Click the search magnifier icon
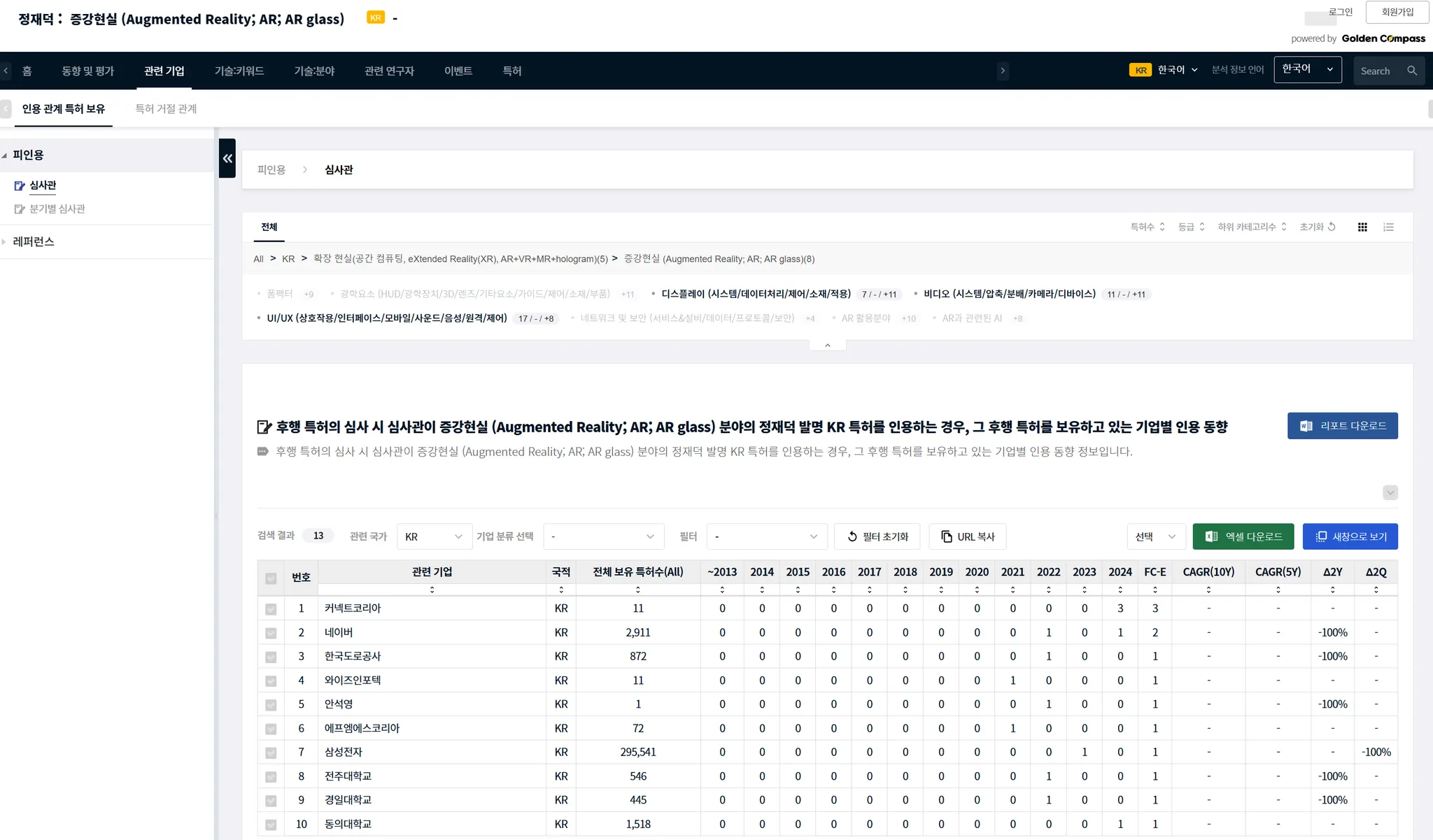The width and height of the screenshot is (1433, 840). (1412, 71)
